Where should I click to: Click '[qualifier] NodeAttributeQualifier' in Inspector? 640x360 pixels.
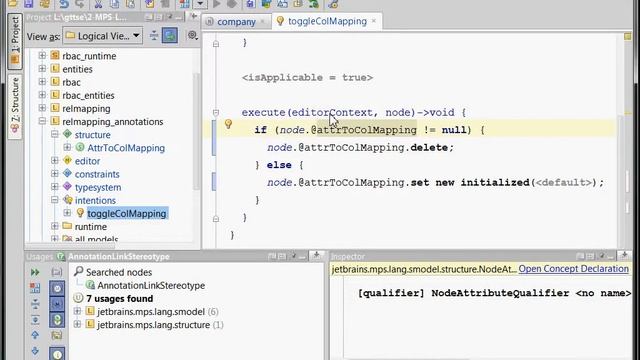pos(464,293)
